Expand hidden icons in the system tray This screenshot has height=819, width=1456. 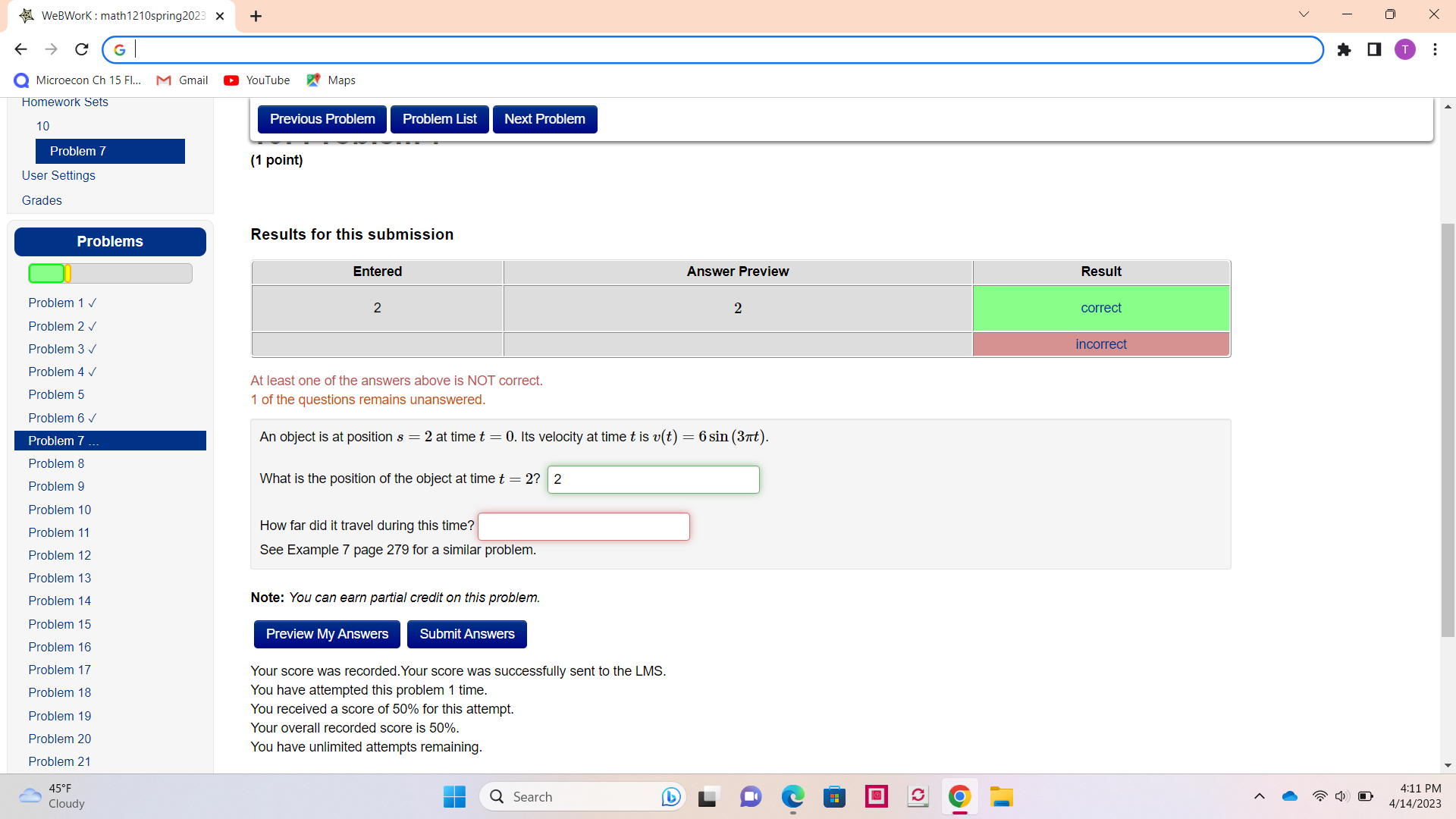1260,796
